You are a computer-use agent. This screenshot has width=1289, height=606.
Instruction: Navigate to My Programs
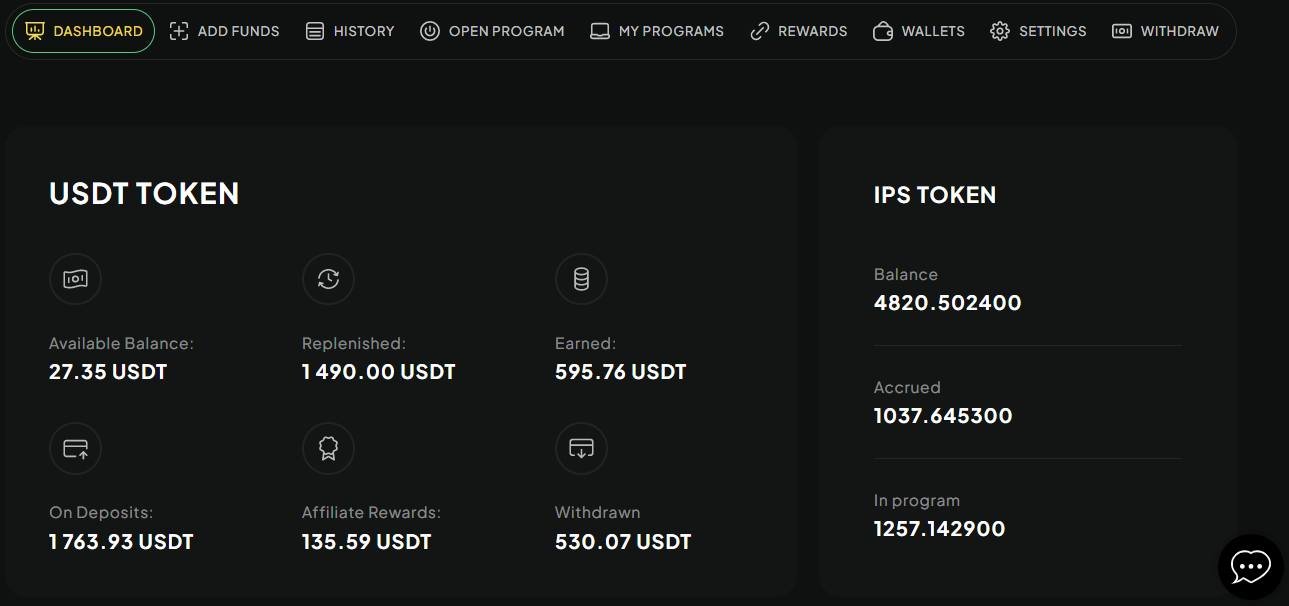coord(657,31)
